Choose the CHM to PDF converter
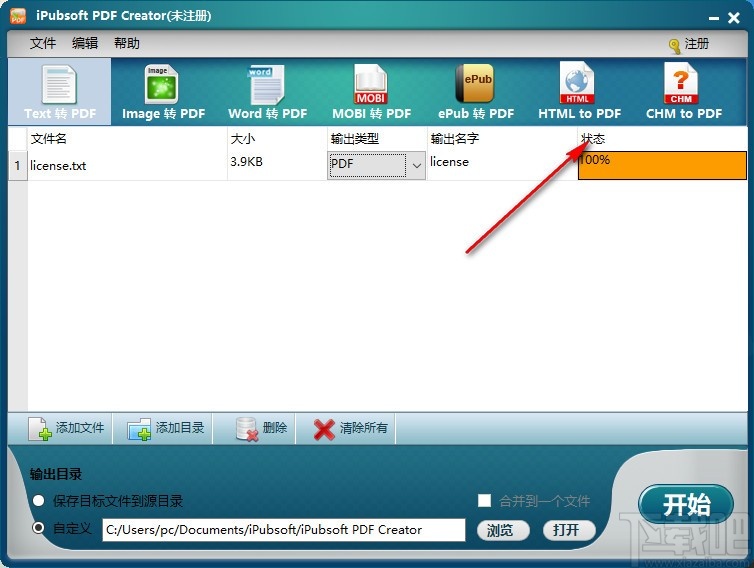The image size is (754, 568). click(683, 92)
